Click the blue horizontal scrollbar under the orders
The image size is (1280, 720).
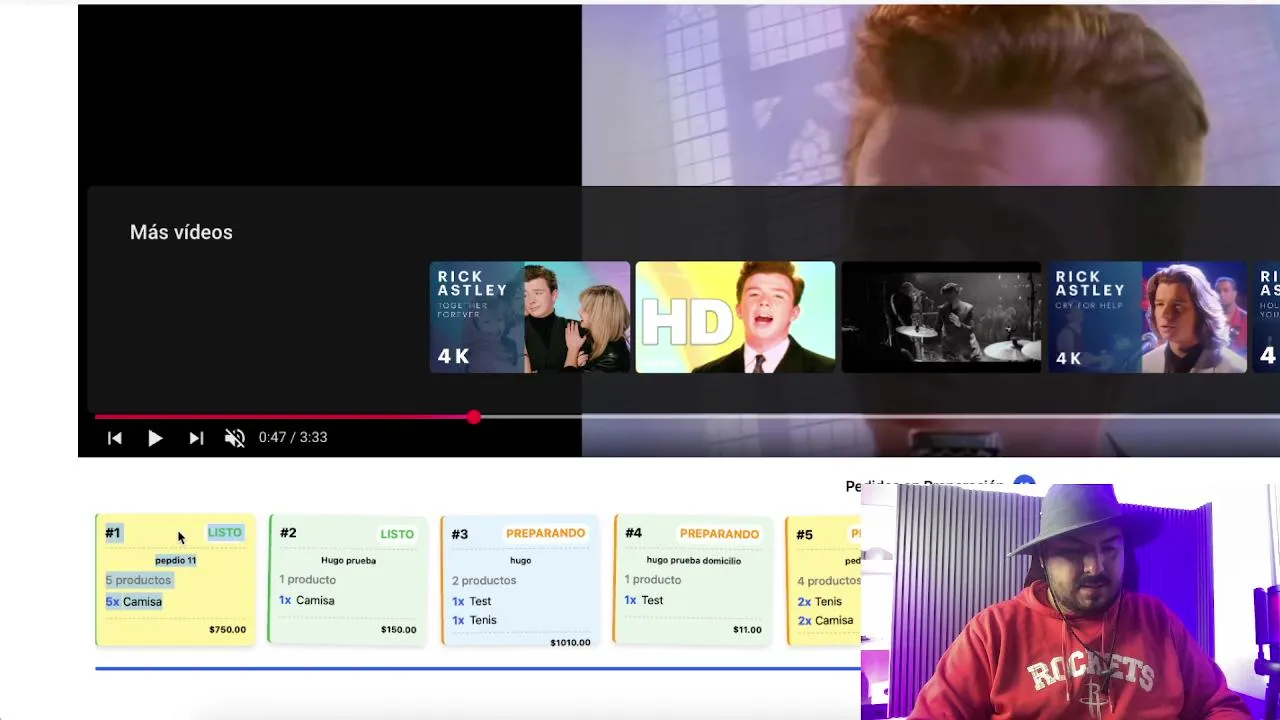[478, 668]
